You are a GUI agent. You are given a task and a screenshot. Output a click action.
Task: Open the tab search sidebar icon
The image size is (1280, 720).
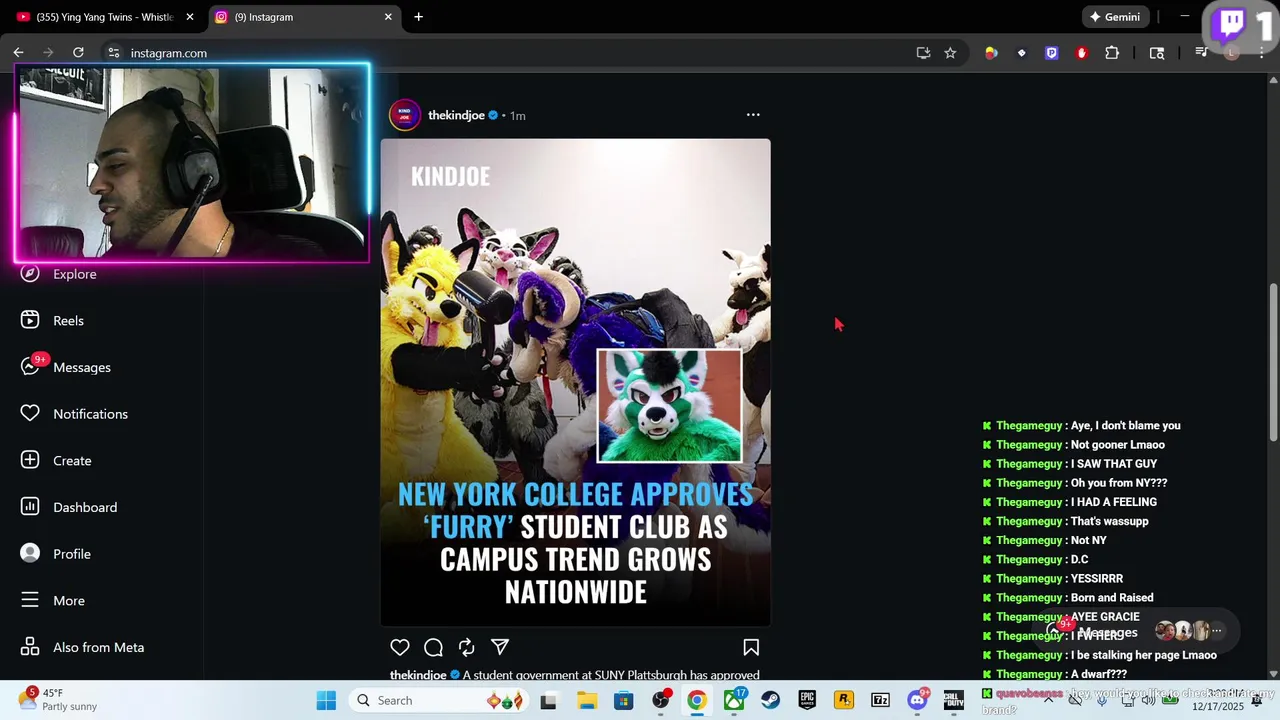click(1157, 53)
